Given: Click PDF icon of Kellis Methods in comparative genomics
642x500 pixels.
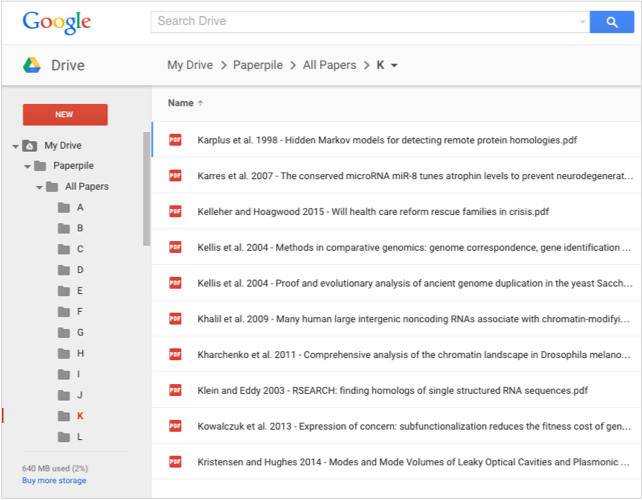Looking at the screenshot, I should (x=175, y=247).
